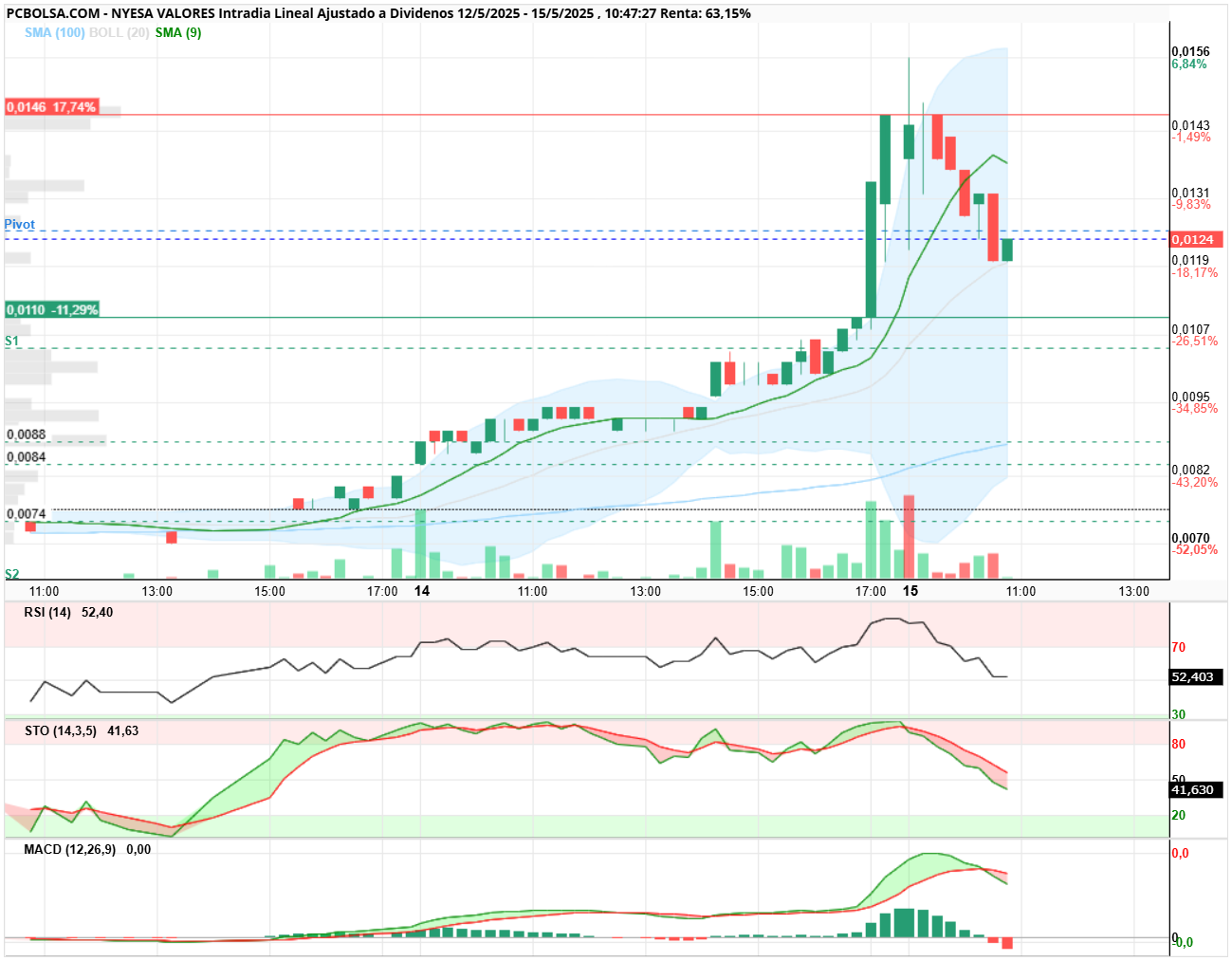The width and height of the screenshot is (1232, 961).
Task: Click the red current price tag 0,0124
Action: click(1196, 240)
